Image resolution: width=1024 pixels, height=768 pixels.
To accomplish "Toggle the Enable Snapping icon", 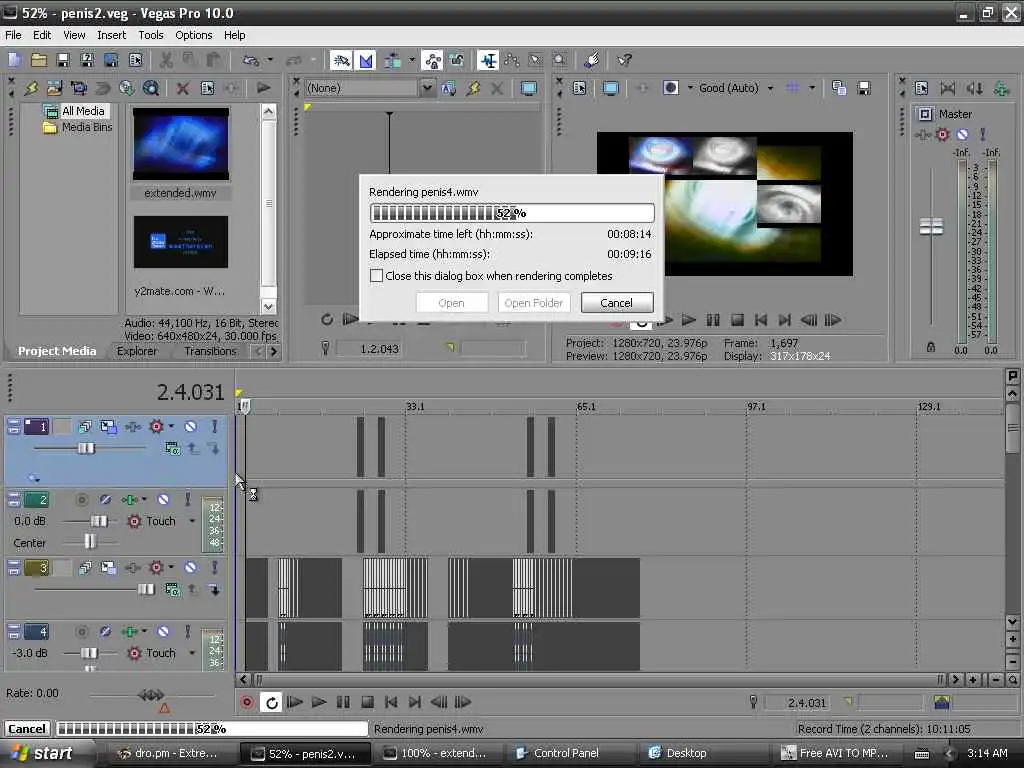I will (x=341, y=61).
